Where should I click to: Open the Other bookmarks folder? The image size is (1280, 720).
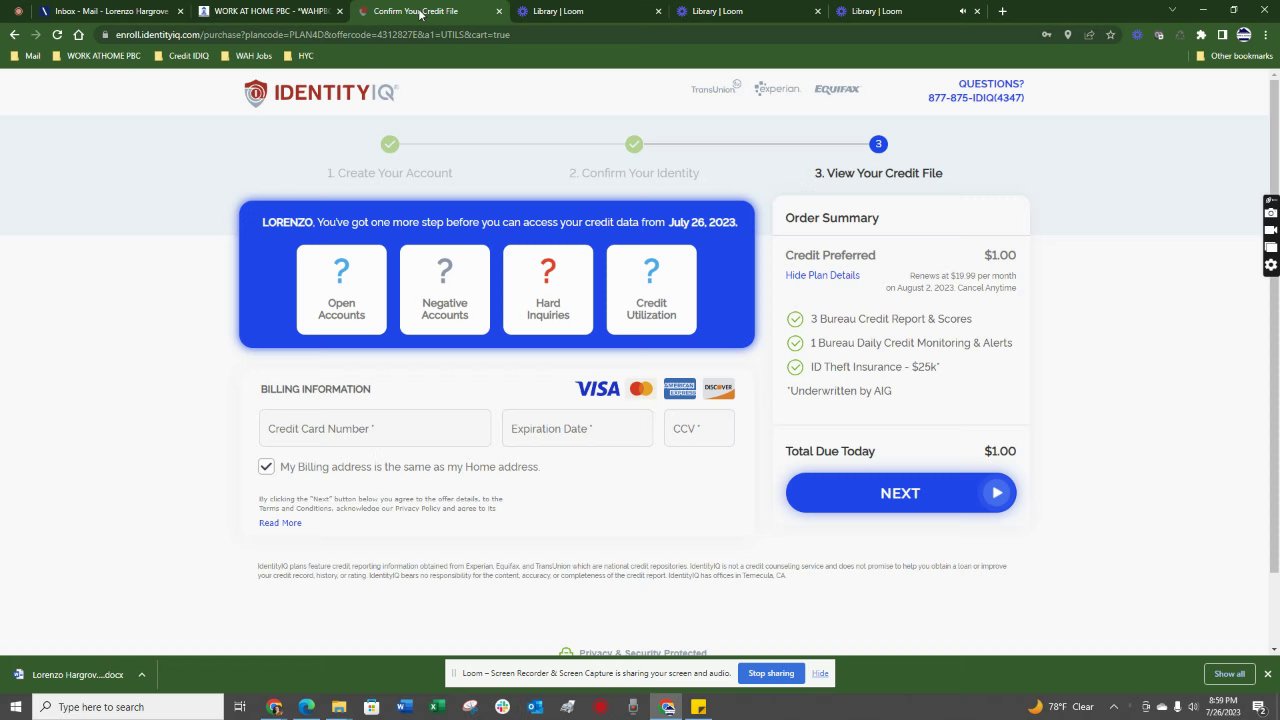point(1234,56)
